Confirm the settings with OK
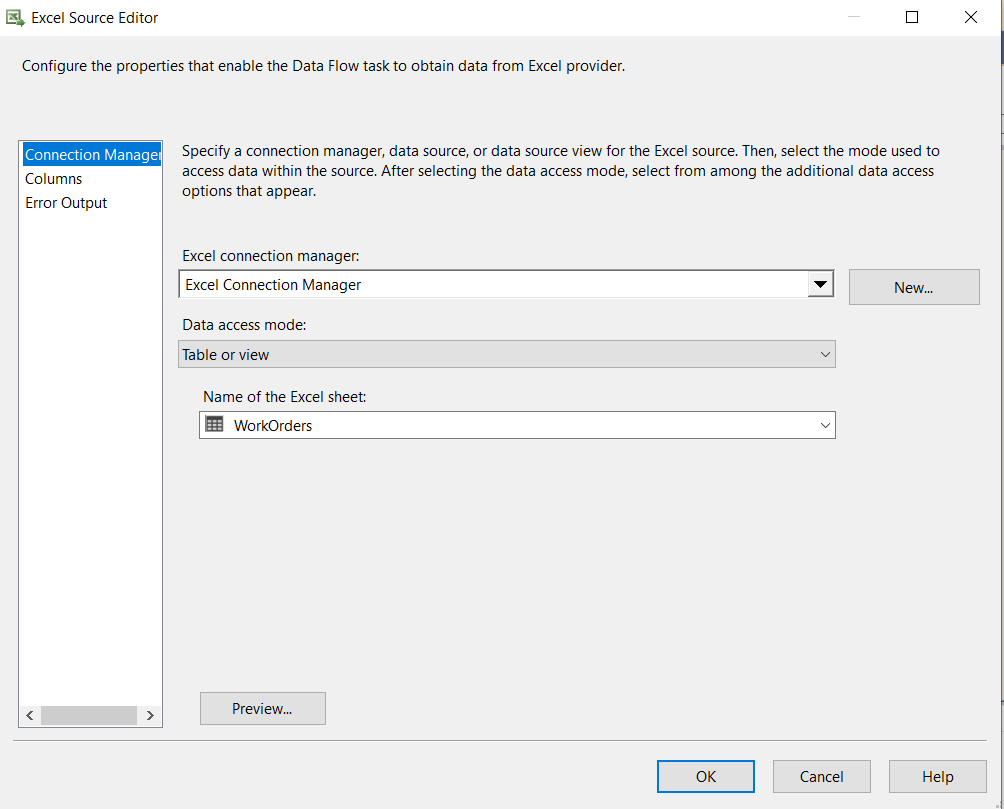Image resolution: width=1004 pixels, height=809 pixels. tap(705, 776)
